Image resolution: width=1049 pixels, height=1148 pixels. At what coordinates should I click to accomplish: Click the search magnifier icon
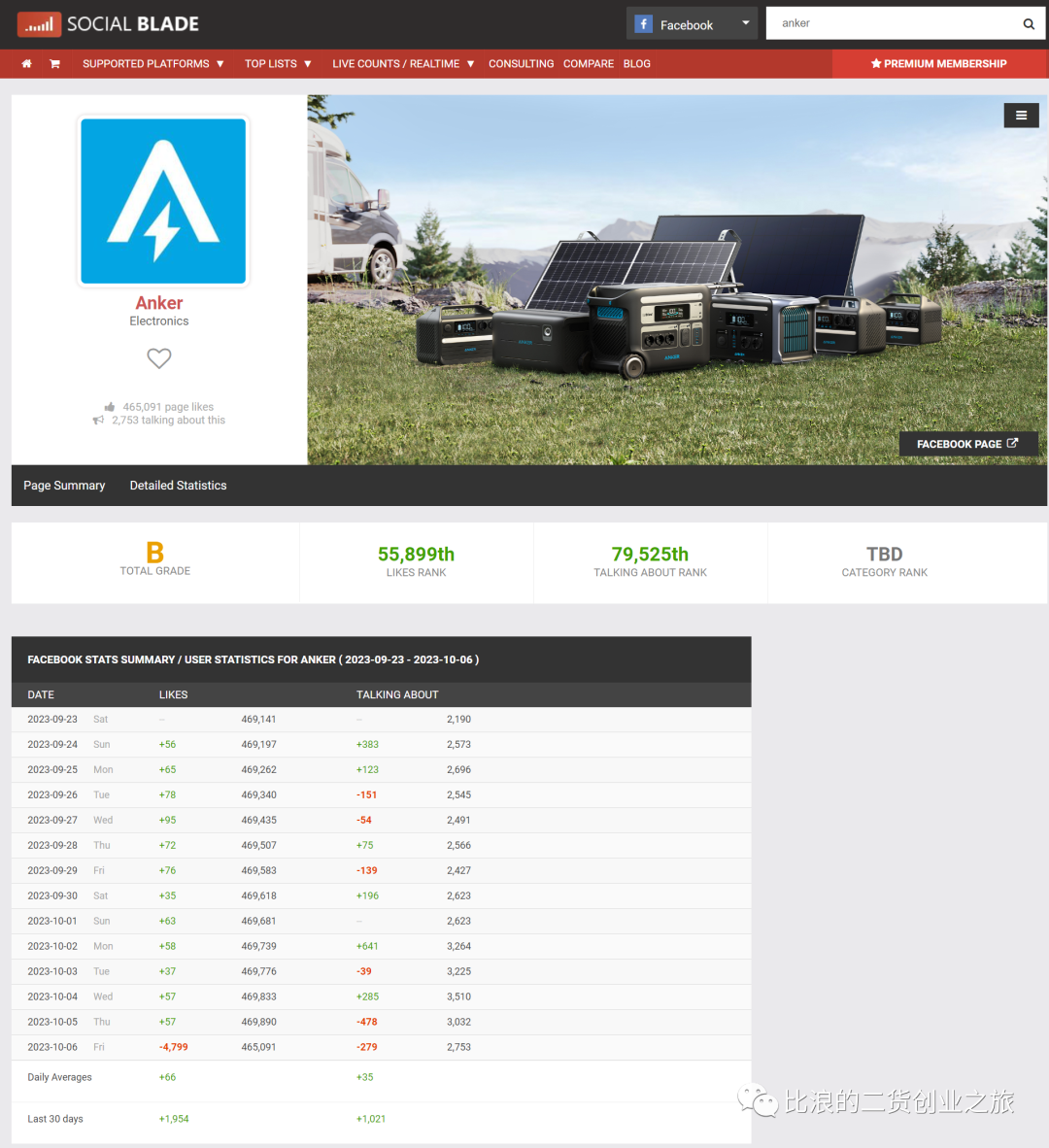1029,23
